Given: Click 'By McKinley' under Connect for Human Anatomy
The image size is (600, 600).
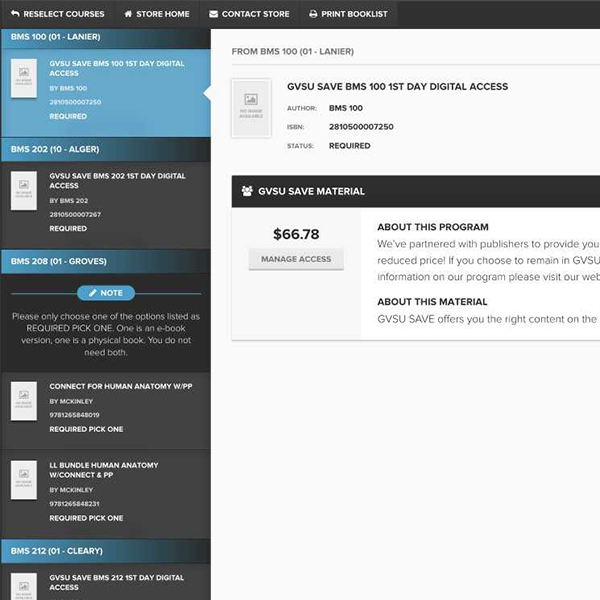Looking at the screenshot, I should (71, 401).
